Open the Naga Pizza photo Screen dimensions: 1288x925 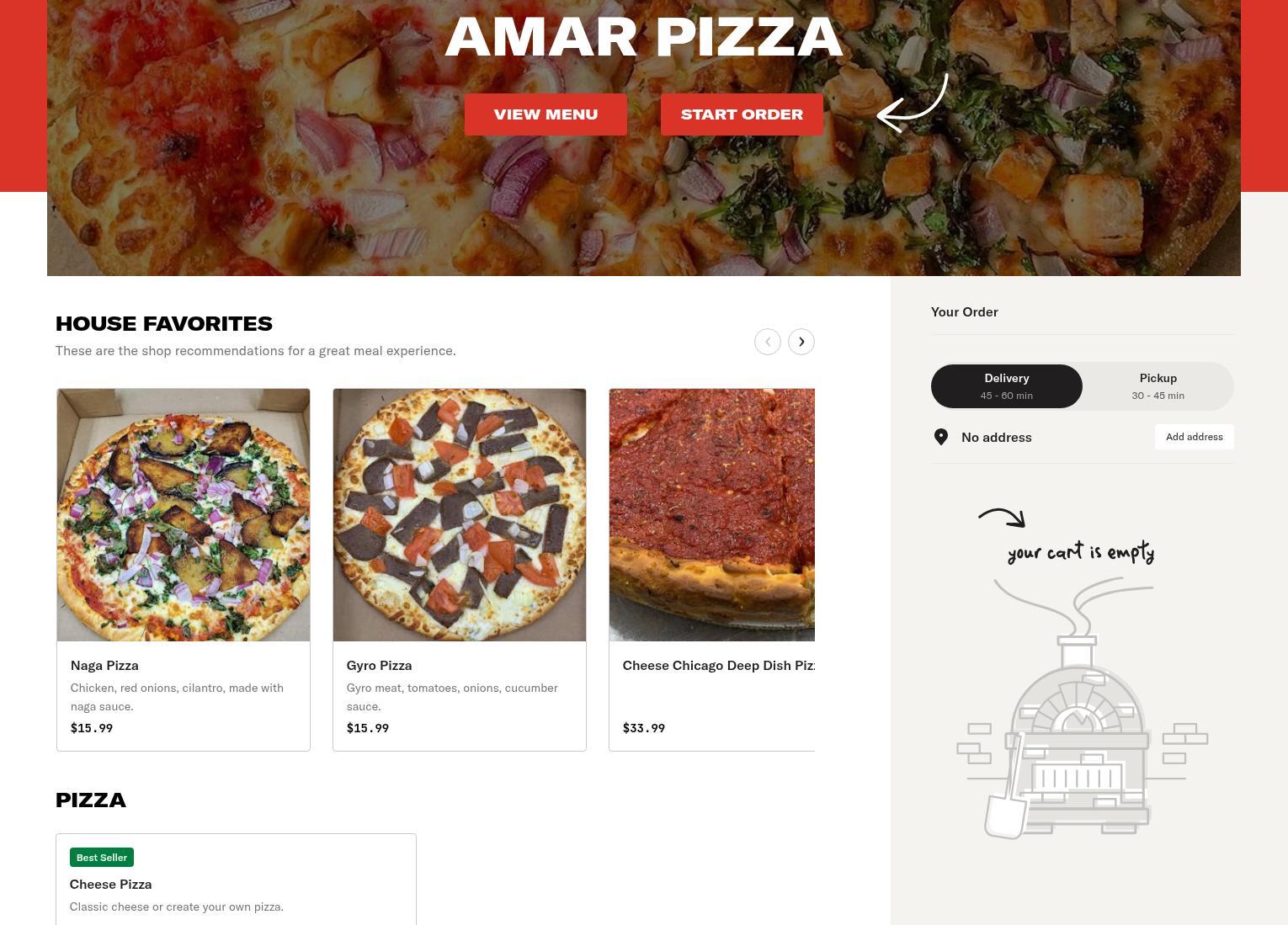click(x=184, y=515)
